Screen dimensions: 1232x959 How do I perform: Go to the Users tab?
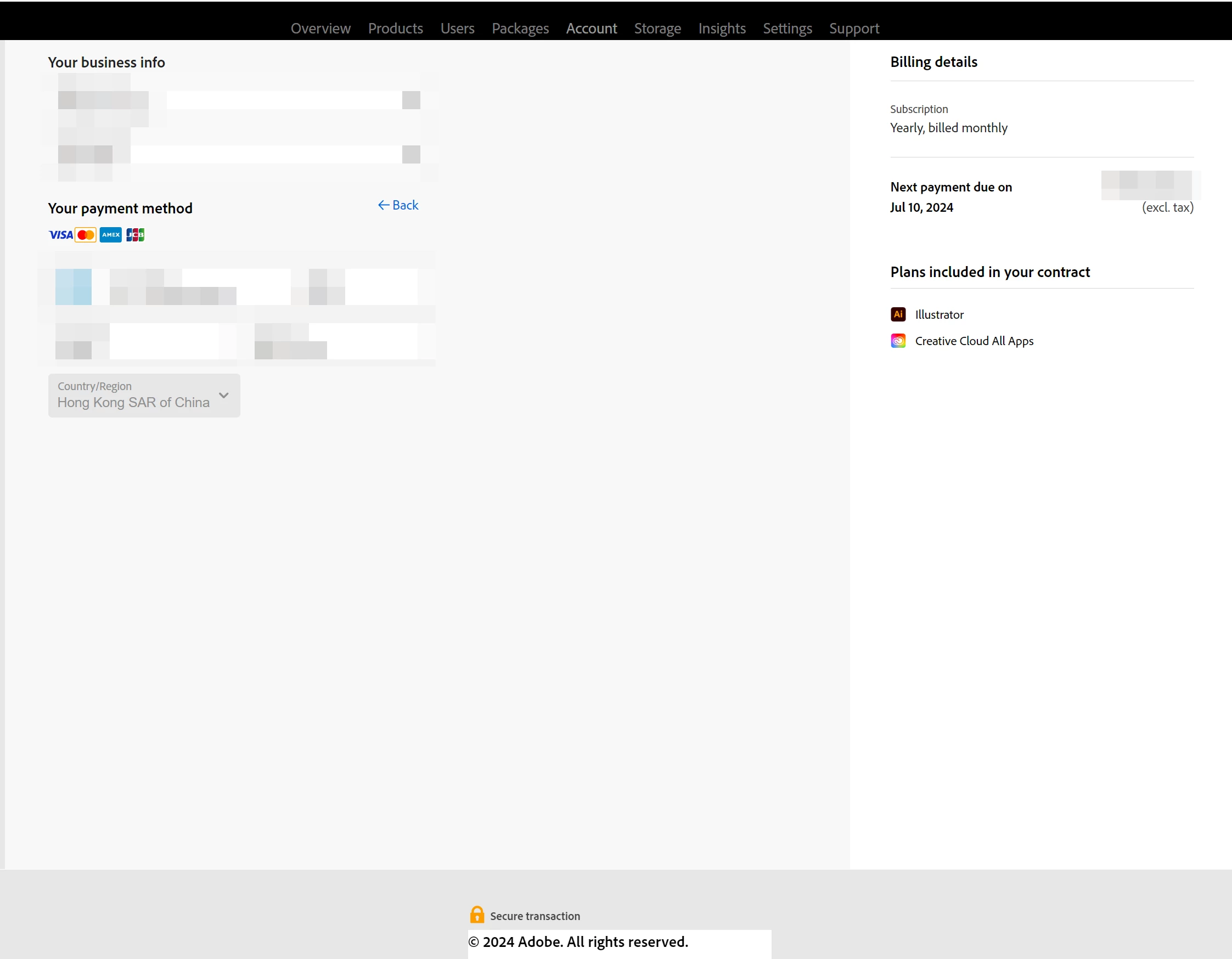pyautogui.click(x=457, y=29)
